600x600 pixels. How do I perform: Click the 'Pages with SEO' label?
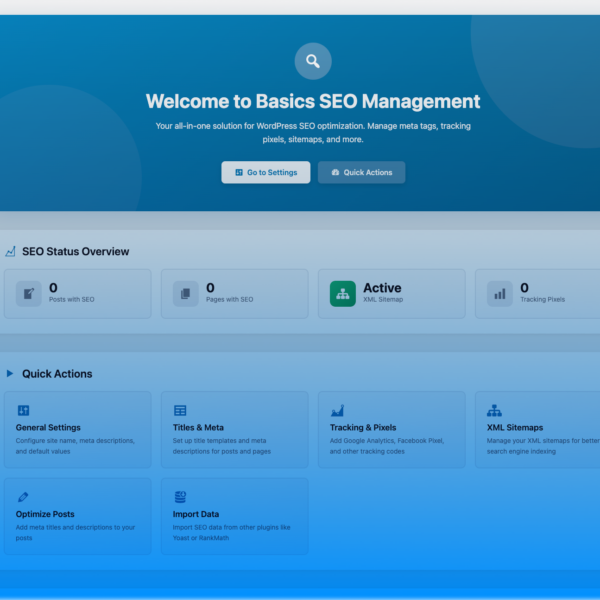point(230,300)
